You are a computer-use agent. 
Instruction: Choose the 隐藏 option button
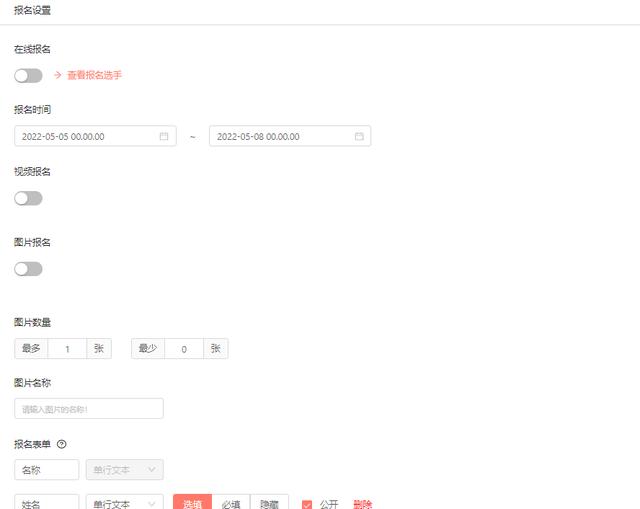269,503
